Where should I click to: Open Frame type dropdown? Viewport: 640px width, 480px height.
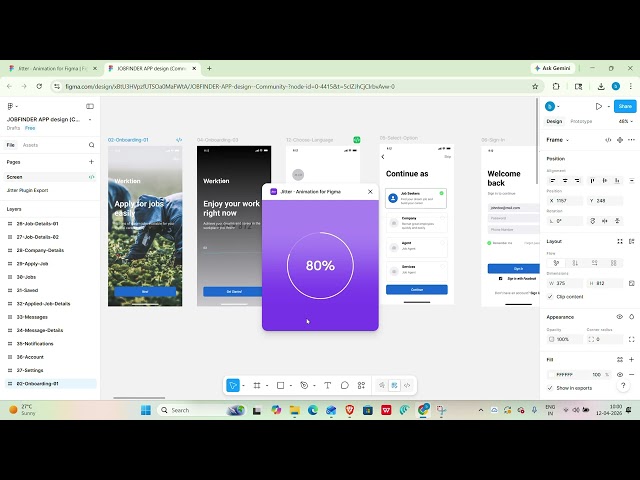(x=558, y=140)
